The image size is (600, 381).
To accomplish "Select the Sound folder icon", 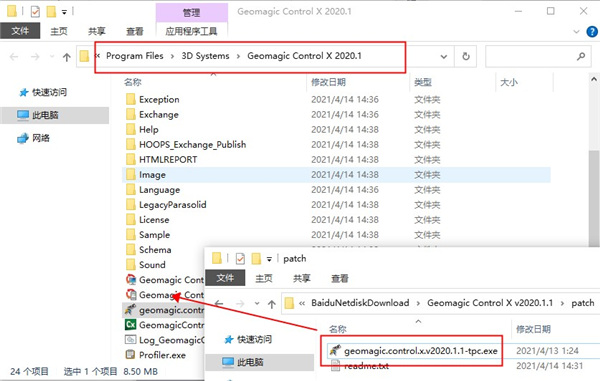I will pos(130,264).
